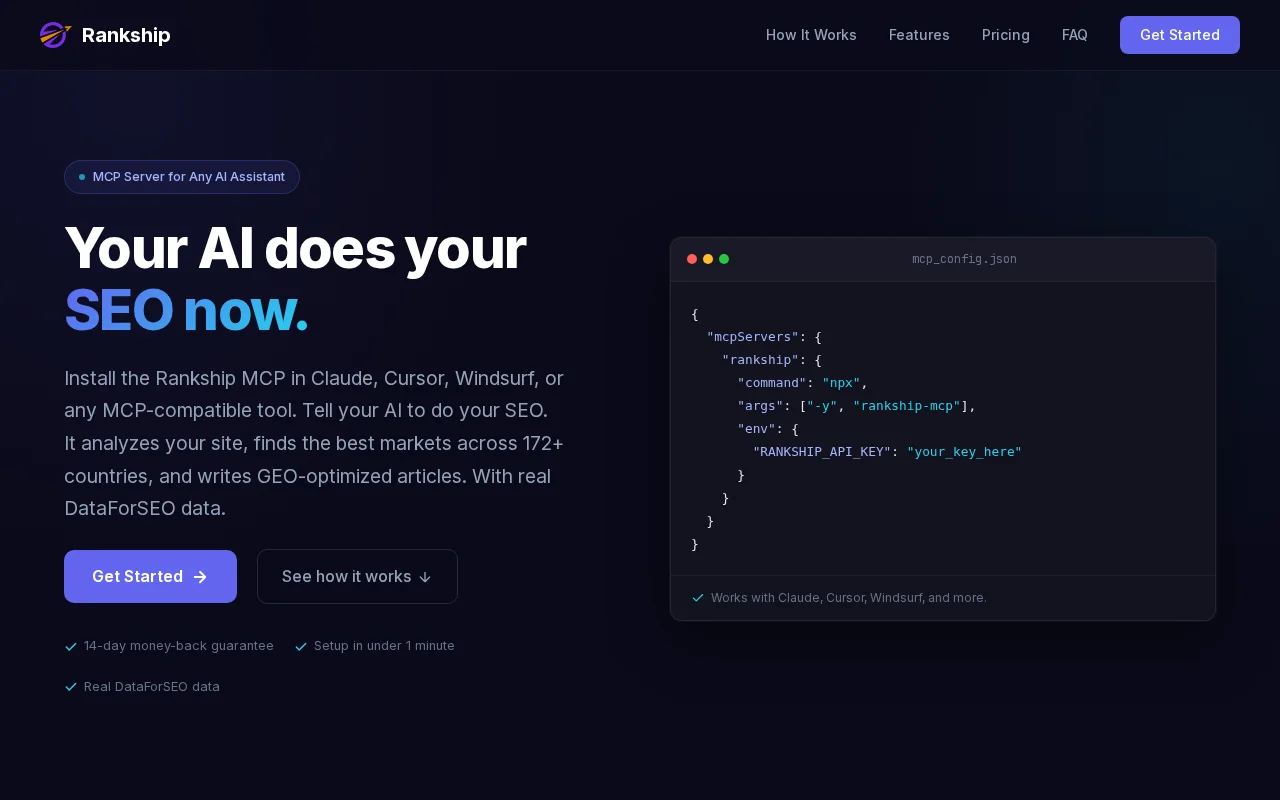Click the "rankship-mcp" argument string
The width and height of the screenshot is (1280, 800).
[907, 406]
